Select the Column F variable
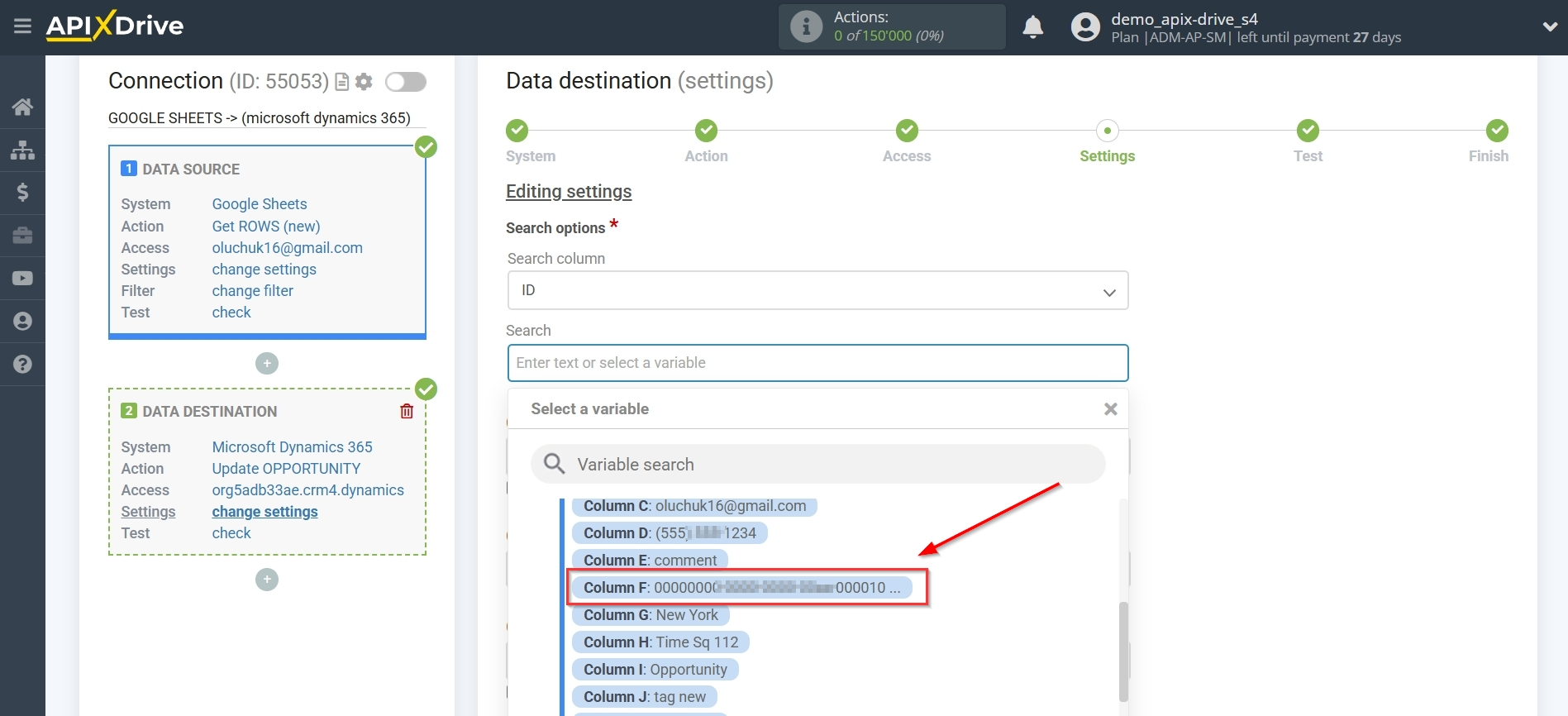 742,588
